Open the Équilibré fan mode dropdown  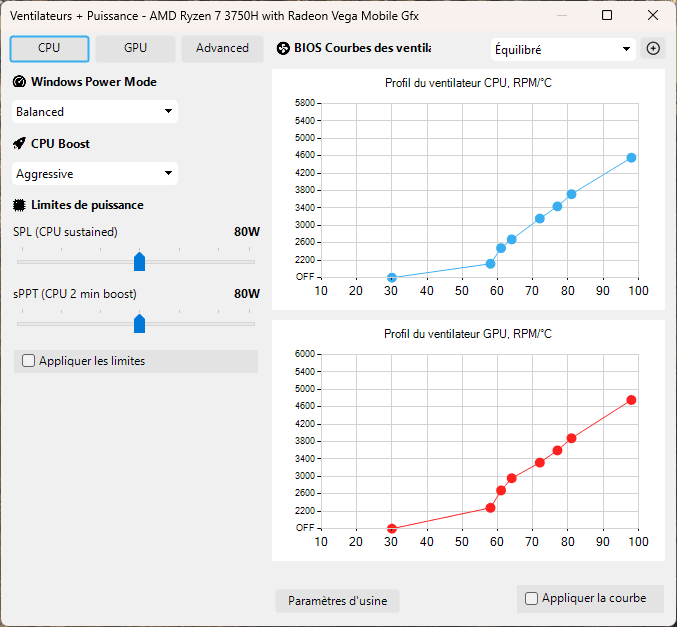coord(563,49)
